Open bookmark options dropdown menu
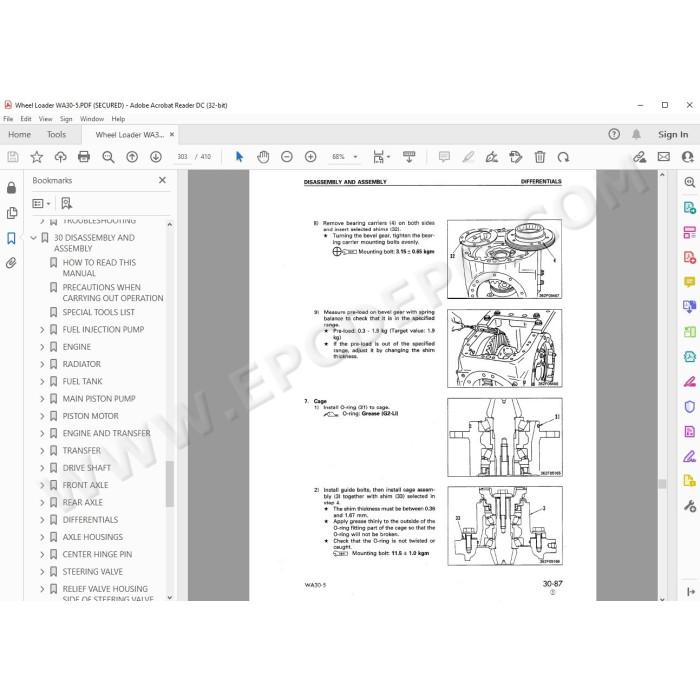700x700 pixels. 41,204
